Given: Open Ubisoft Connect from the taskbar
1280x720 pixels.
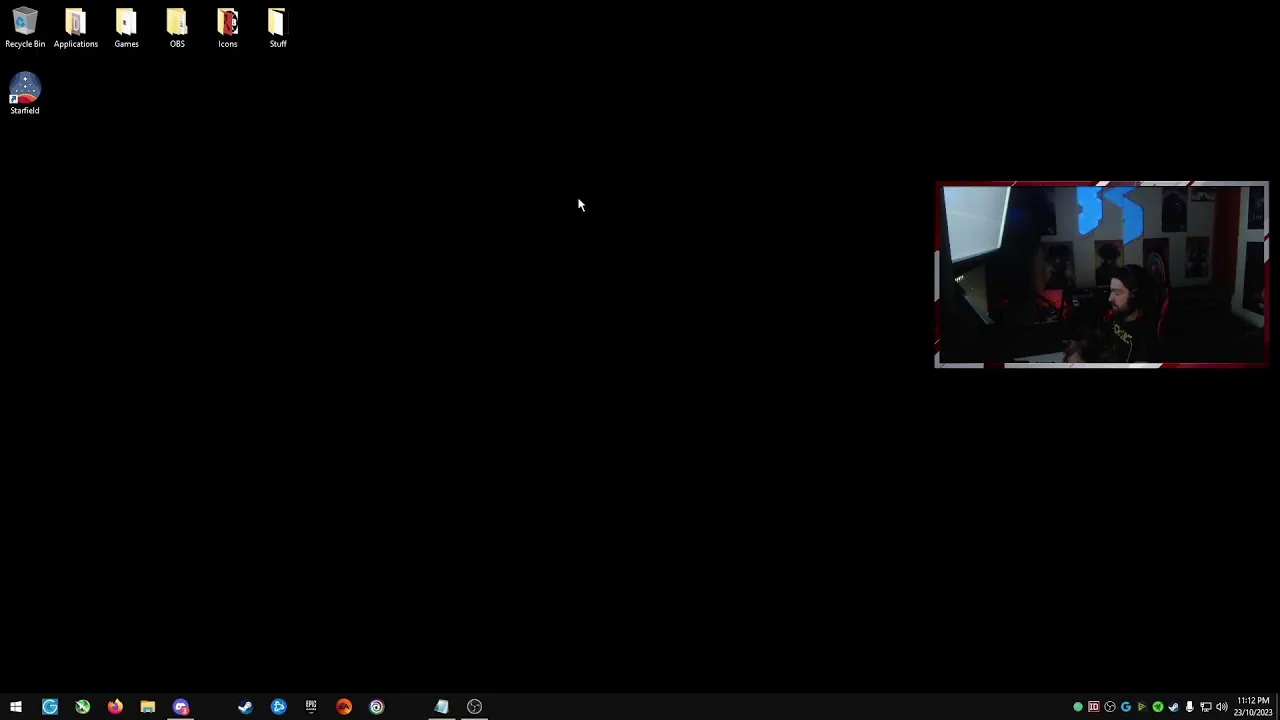Looking at the screenshot, I should 377,707.
